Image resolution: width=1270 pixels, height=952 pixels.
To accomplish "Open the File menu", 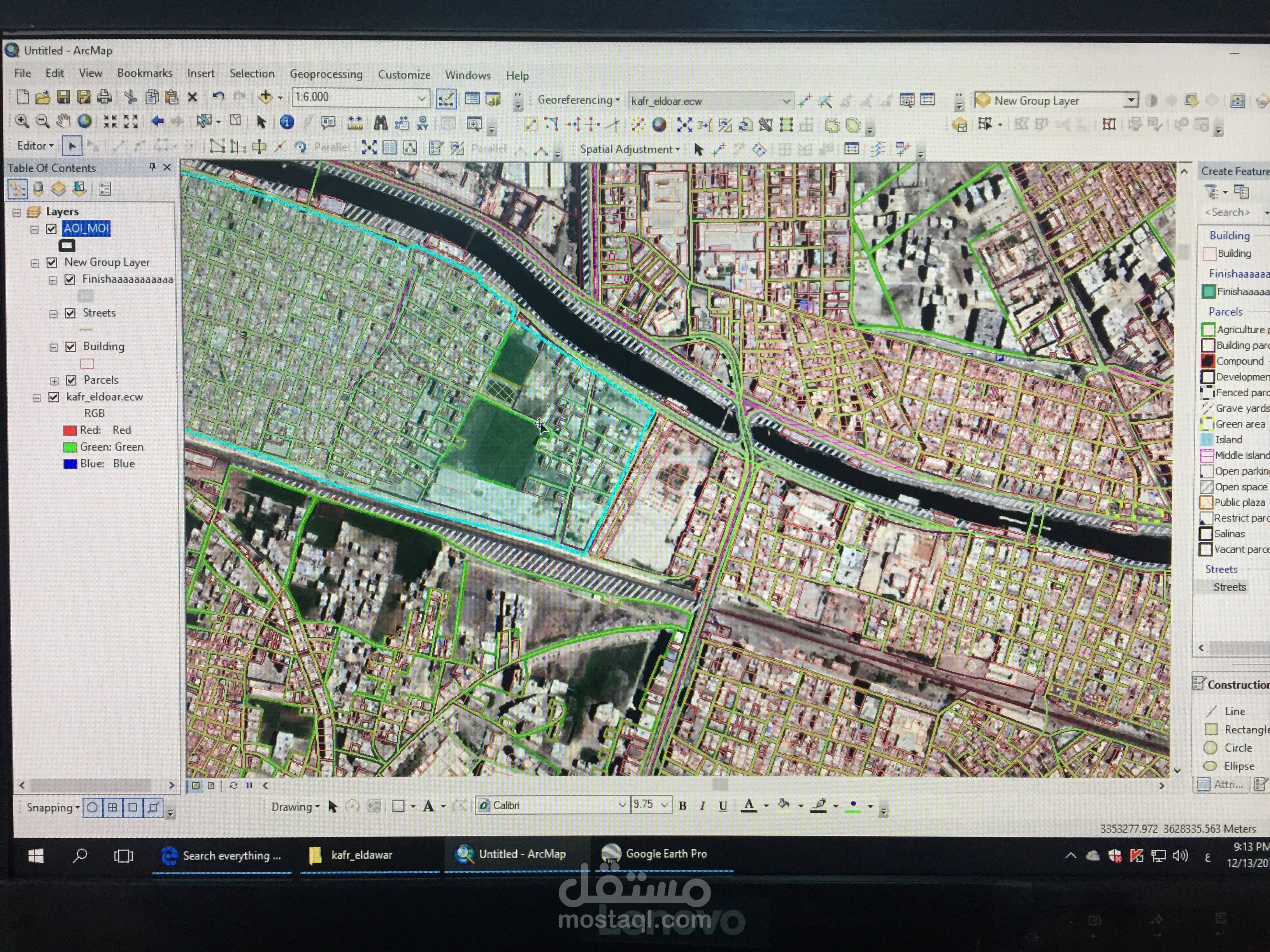I will click(23, 73).
